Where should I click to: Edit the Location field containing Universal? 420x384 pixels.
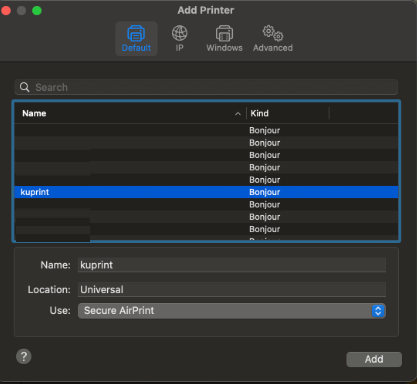click(232, 289)
